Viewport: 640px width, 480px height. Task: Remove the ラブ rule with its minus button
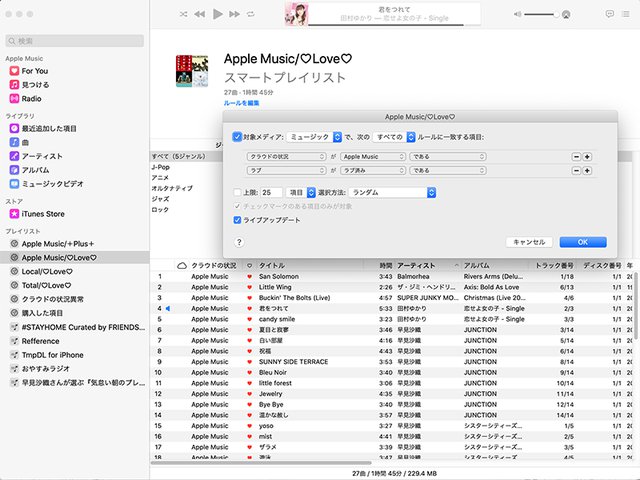575,171
